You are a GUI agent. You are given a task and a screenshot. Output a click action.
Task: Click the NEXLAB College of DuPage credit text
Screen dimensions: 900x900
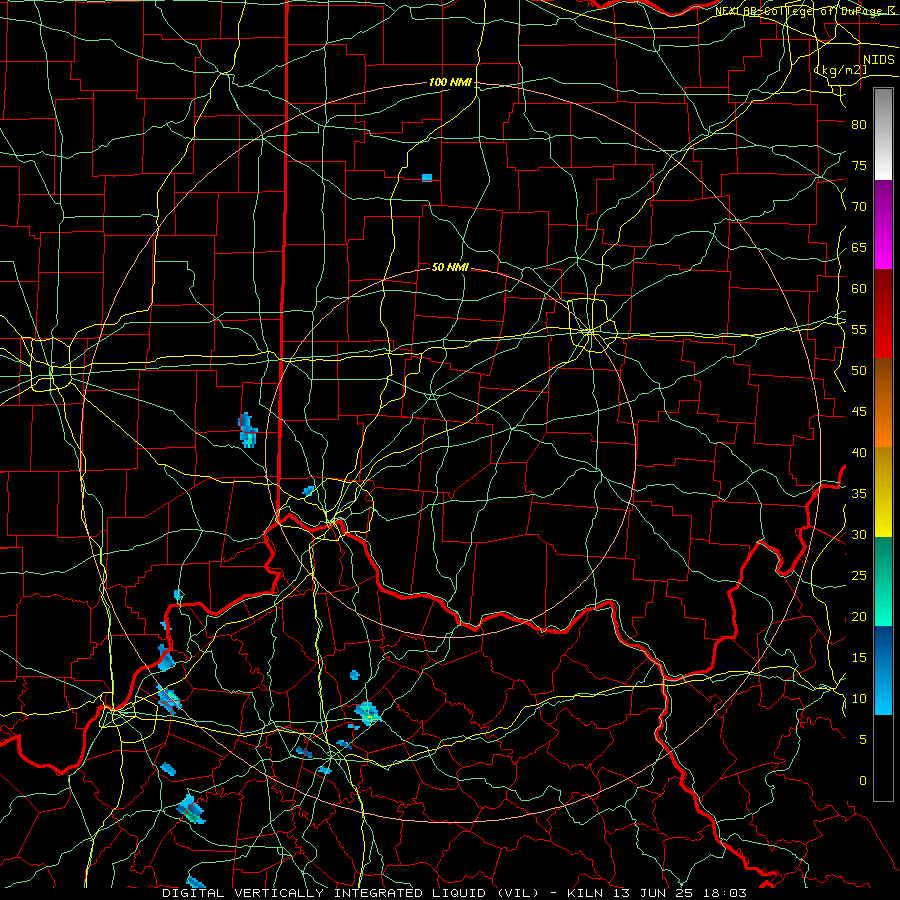click(807, 11)
